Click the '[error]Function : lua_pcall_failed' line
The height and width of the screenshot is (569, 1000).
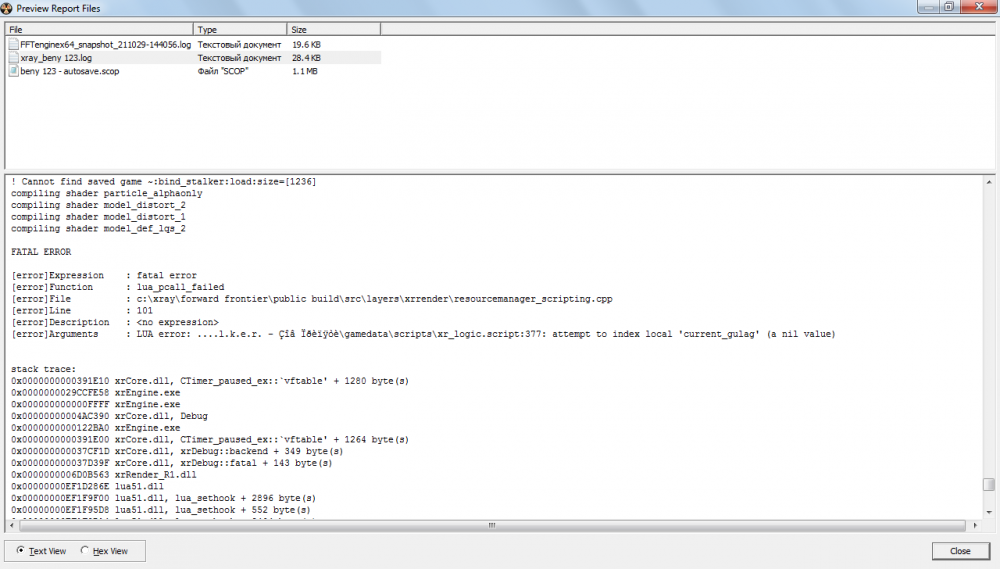pyautogui.click(x=117, y=287)
